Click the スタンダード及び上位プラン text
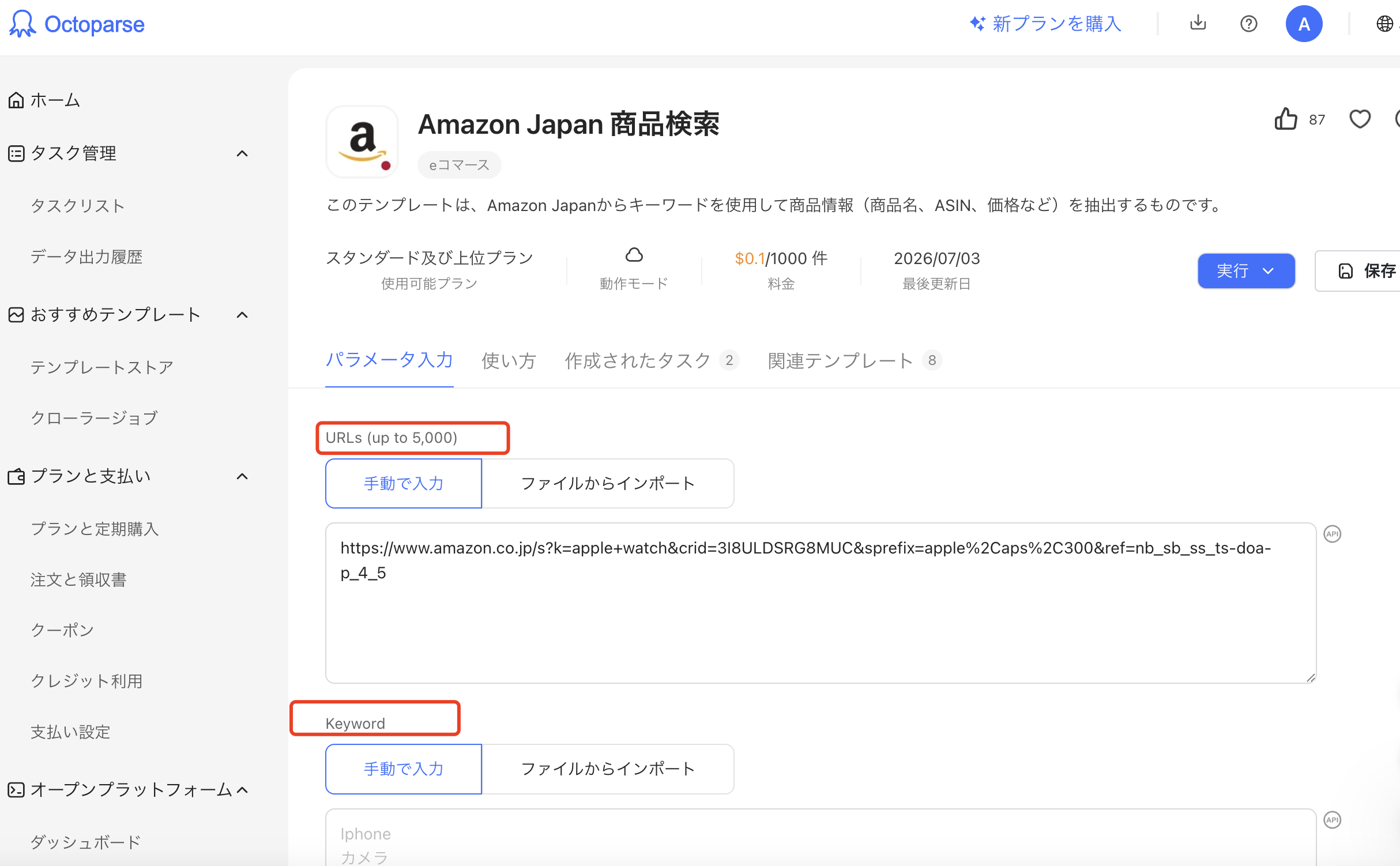The height and width of the screenshot is (866, 1400). [430, 258]
